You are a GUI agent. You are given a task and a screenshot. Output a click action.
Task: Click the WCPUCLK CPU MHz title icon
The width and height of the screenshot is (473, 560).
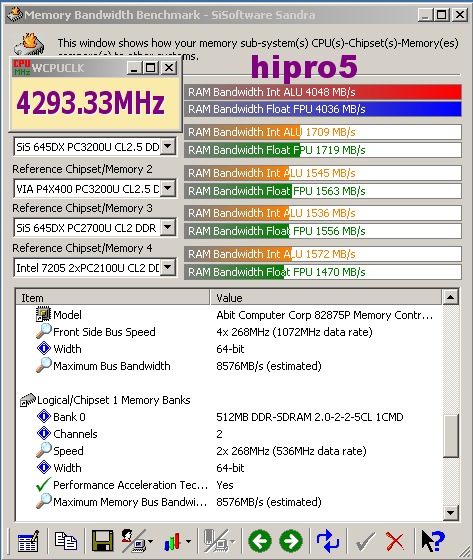tap(22, 68)
